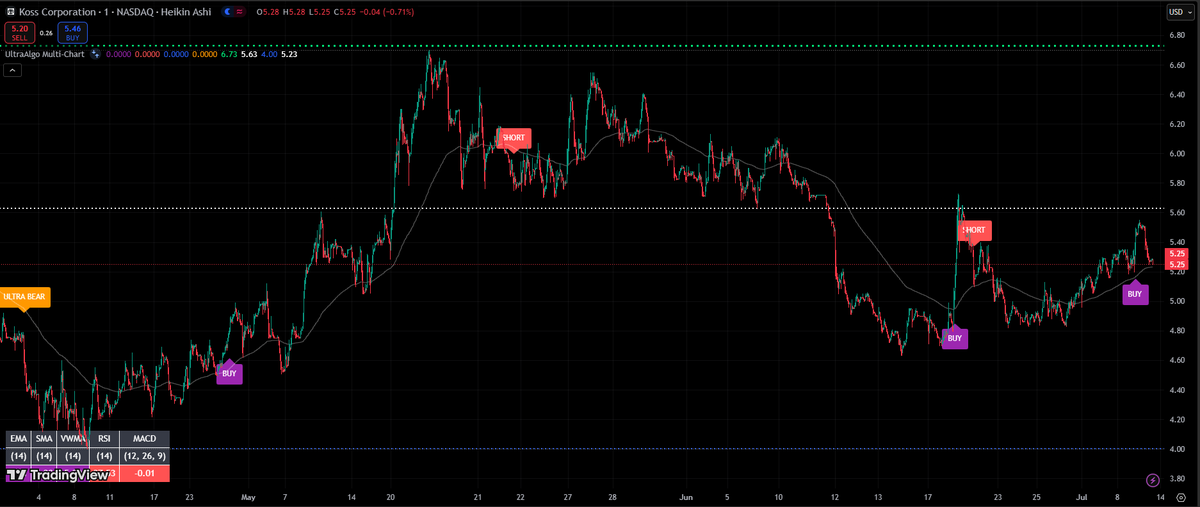This screenshot has height=507, width=1200.
Task: Click the RSI header cell in table
Action: pyautogui.click(x=103, y=438)
